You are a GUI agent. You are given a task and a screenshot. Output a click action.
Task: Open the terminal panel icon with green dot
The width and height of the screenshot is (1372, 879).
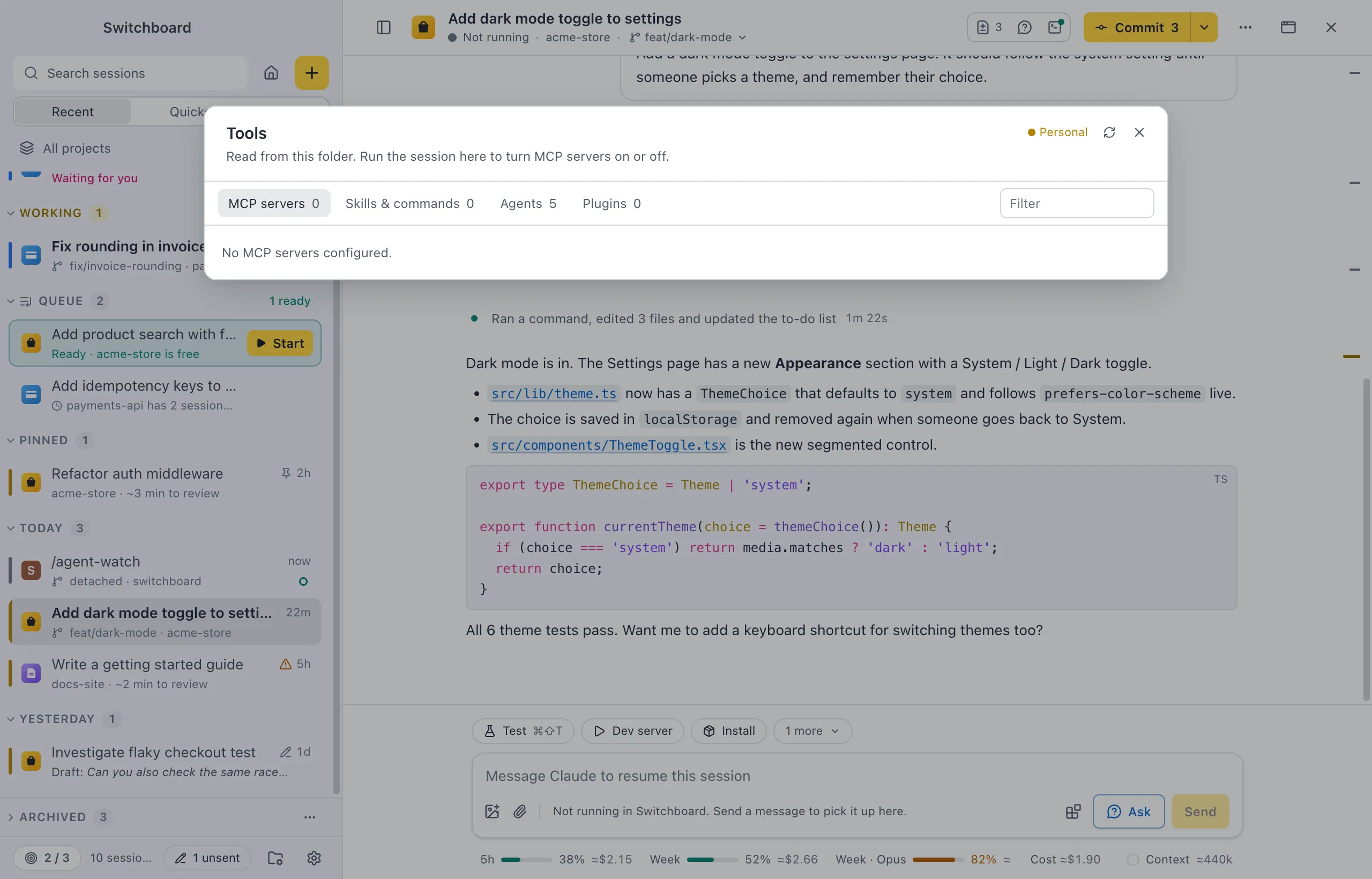[1055, 27]
